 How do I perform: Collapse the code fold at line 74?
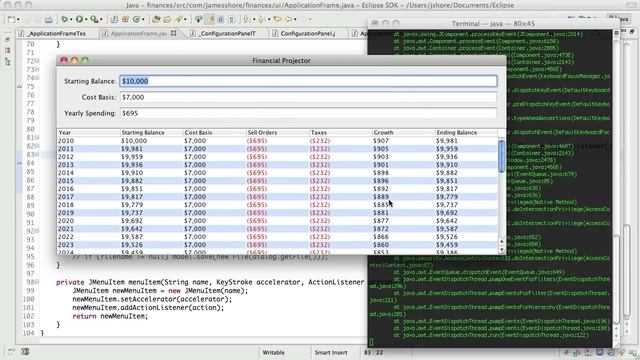point(37,78)
